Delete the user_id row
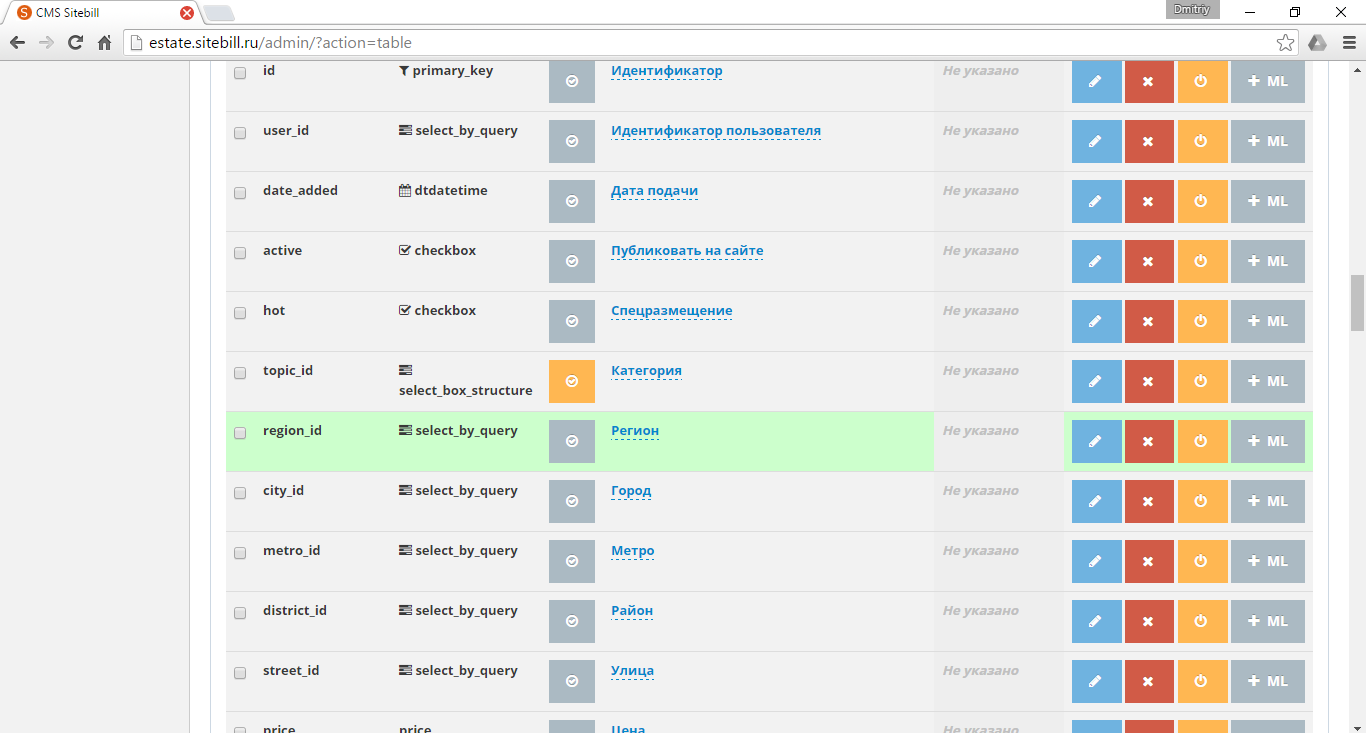 click(x=1149, y=142)
